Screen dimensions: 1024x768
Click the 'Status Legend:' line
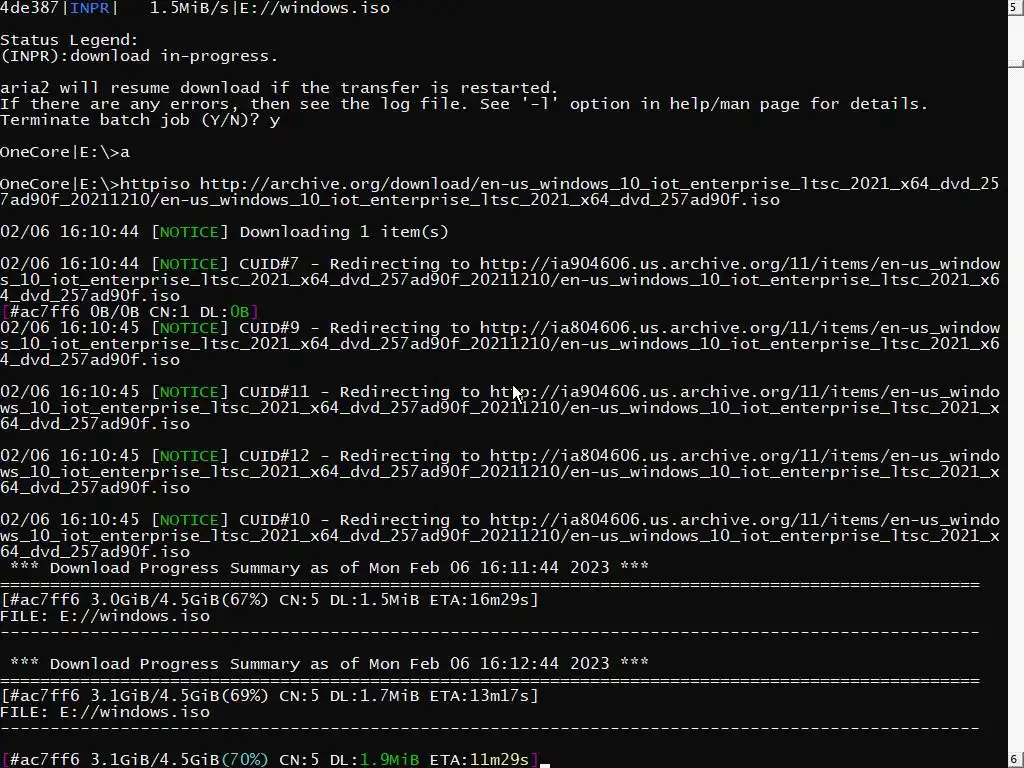pos(69,40)
